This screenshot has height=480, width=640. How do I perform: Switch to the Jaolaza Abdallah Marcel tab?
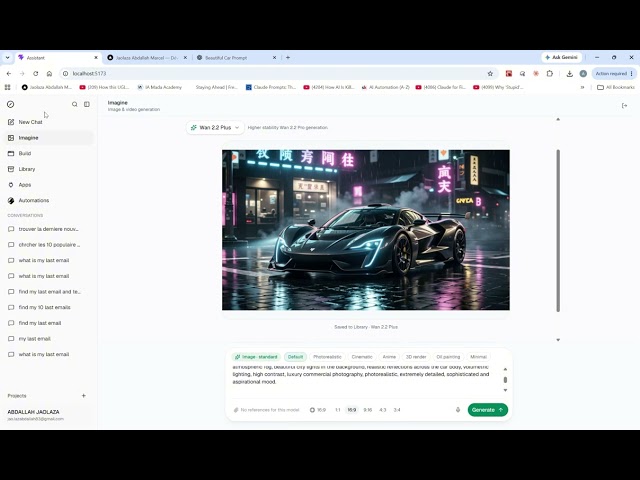coord(146,58)
